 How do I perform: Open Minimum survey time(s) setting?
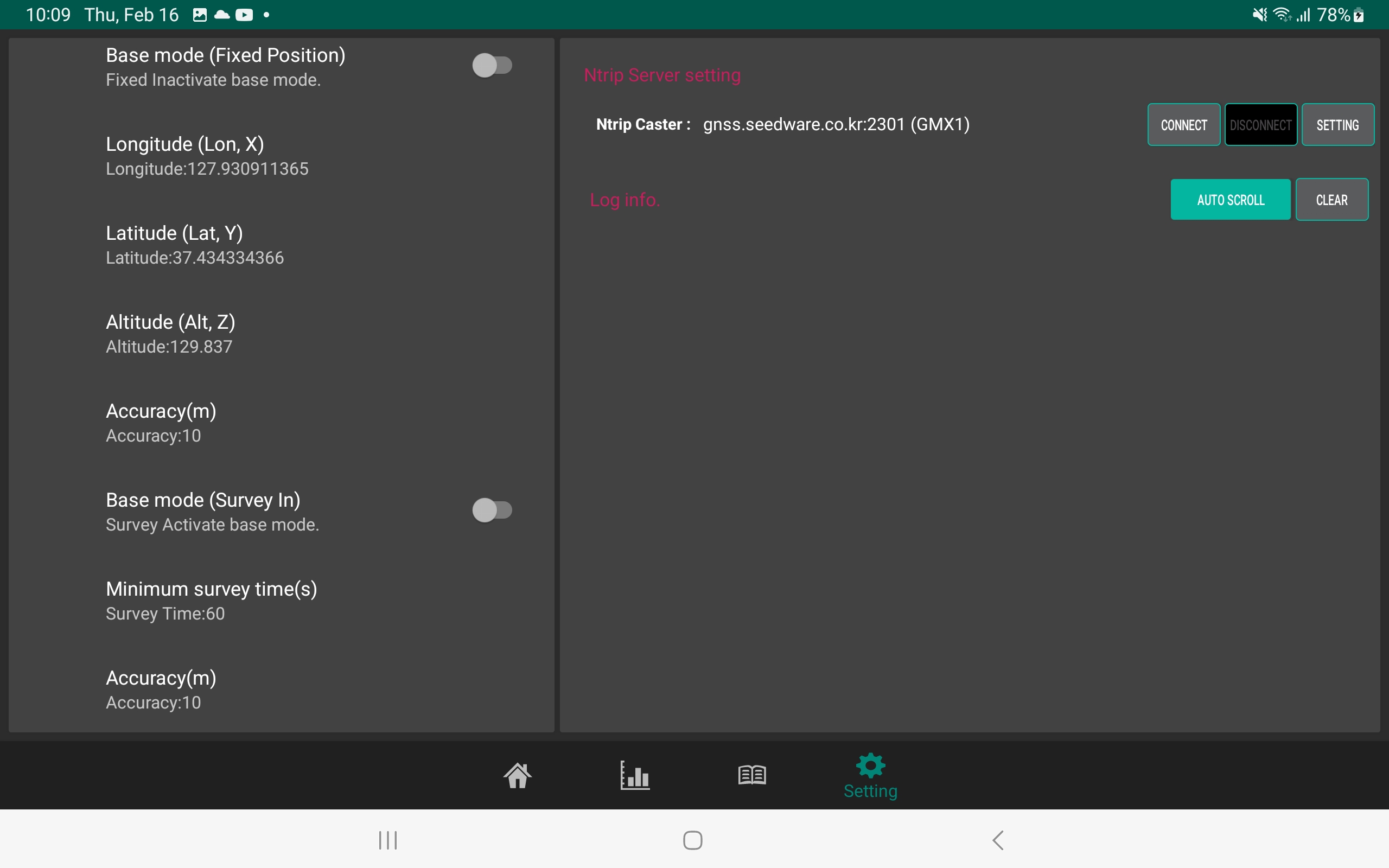(281, 601)
